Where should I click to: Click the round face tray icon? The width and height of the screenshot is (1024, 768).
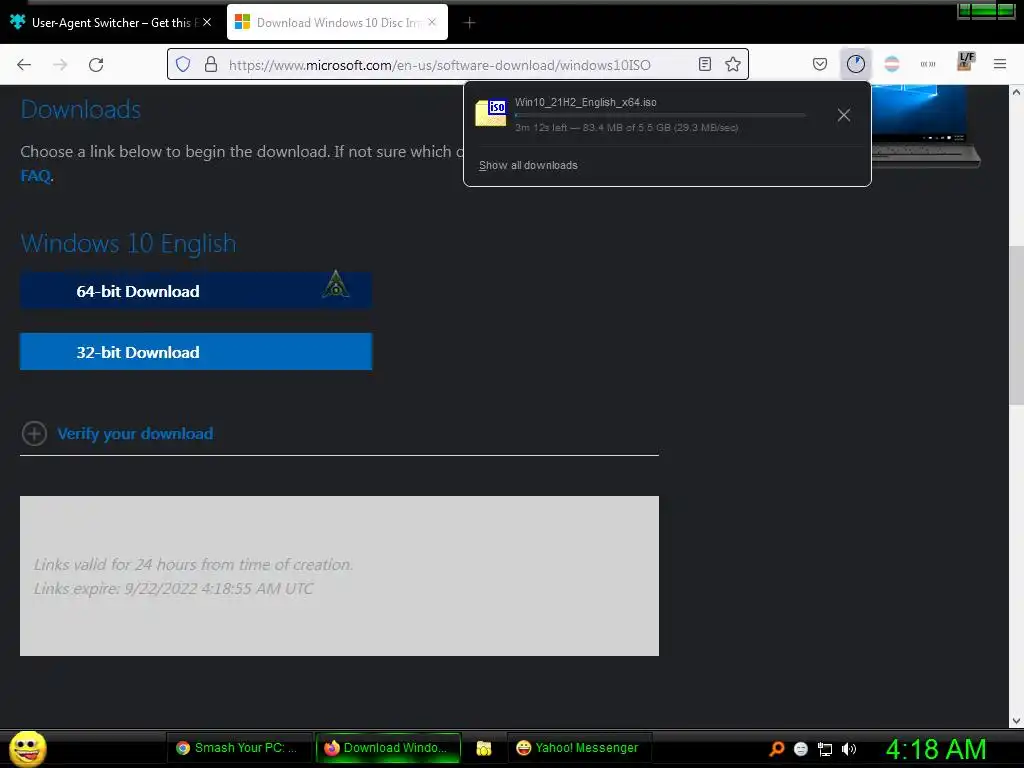[801, 749]
